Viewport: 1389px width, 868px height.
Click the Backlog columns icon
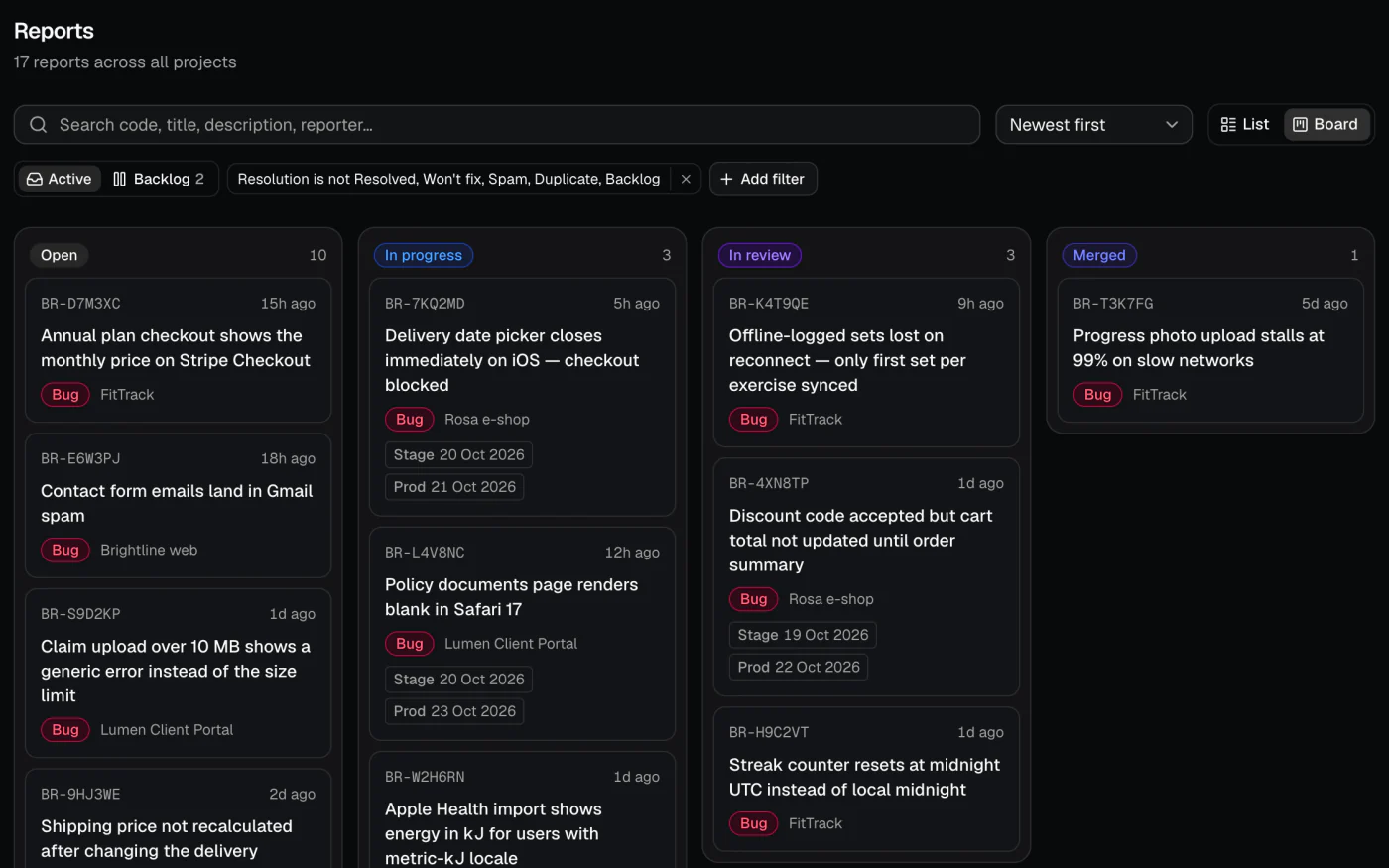point(120,179)
